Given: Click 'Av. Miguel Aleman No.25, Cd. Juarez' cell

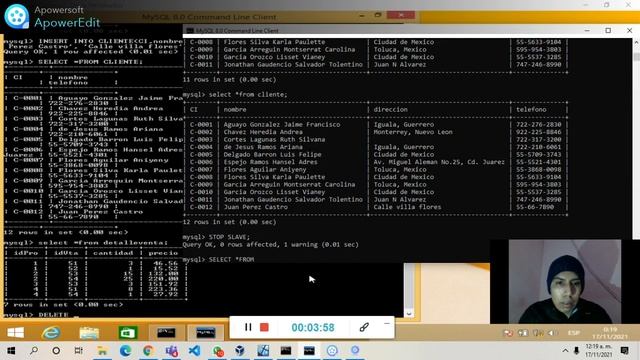Looking at the screenshot, I should [439, 162].
